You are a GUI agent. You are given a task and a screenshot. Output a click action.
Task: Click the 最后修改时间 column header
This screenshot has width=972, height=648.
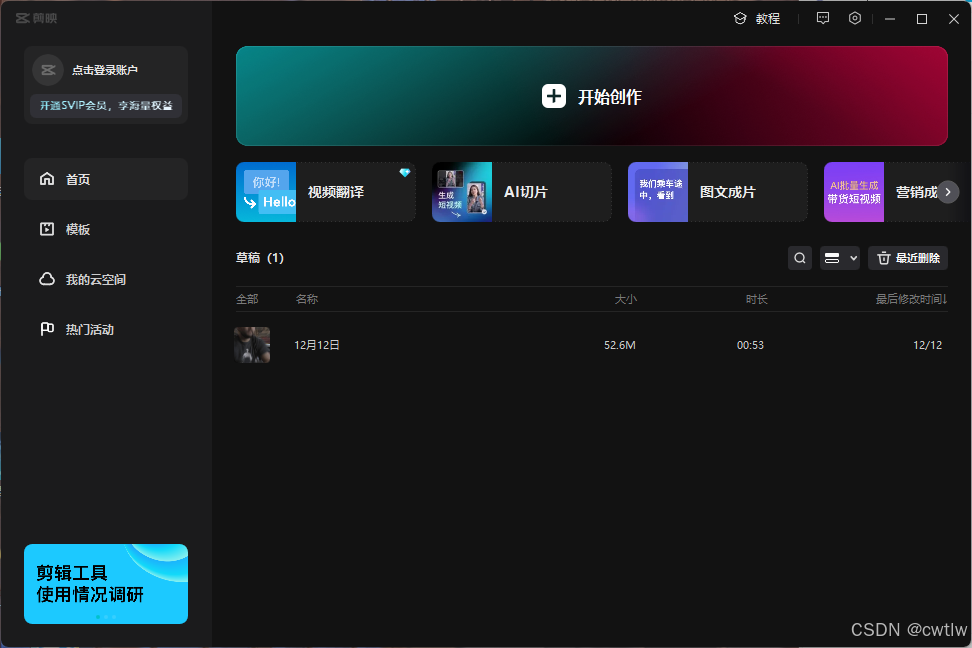(x=911, y=300)
